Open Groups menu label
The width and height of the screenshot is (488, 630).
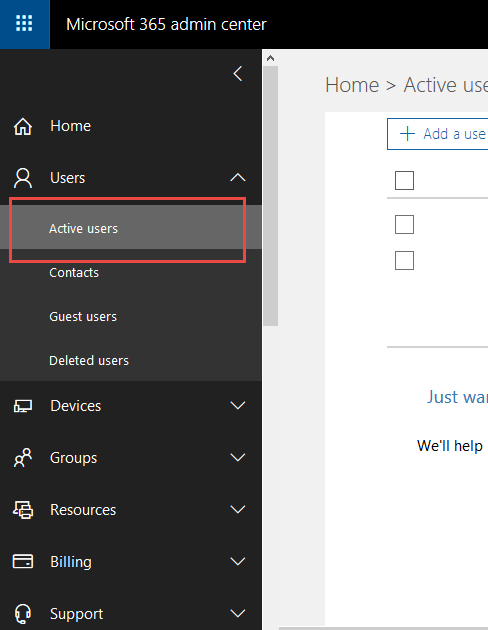(x=74, y=458)
